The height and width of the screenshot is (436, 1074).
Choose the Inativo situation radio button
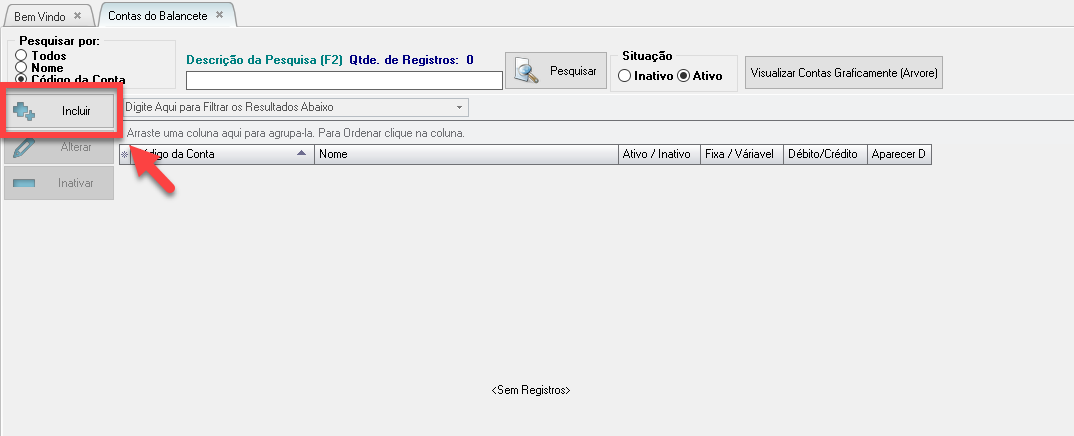pyautogui.click(x=625, y=76)
